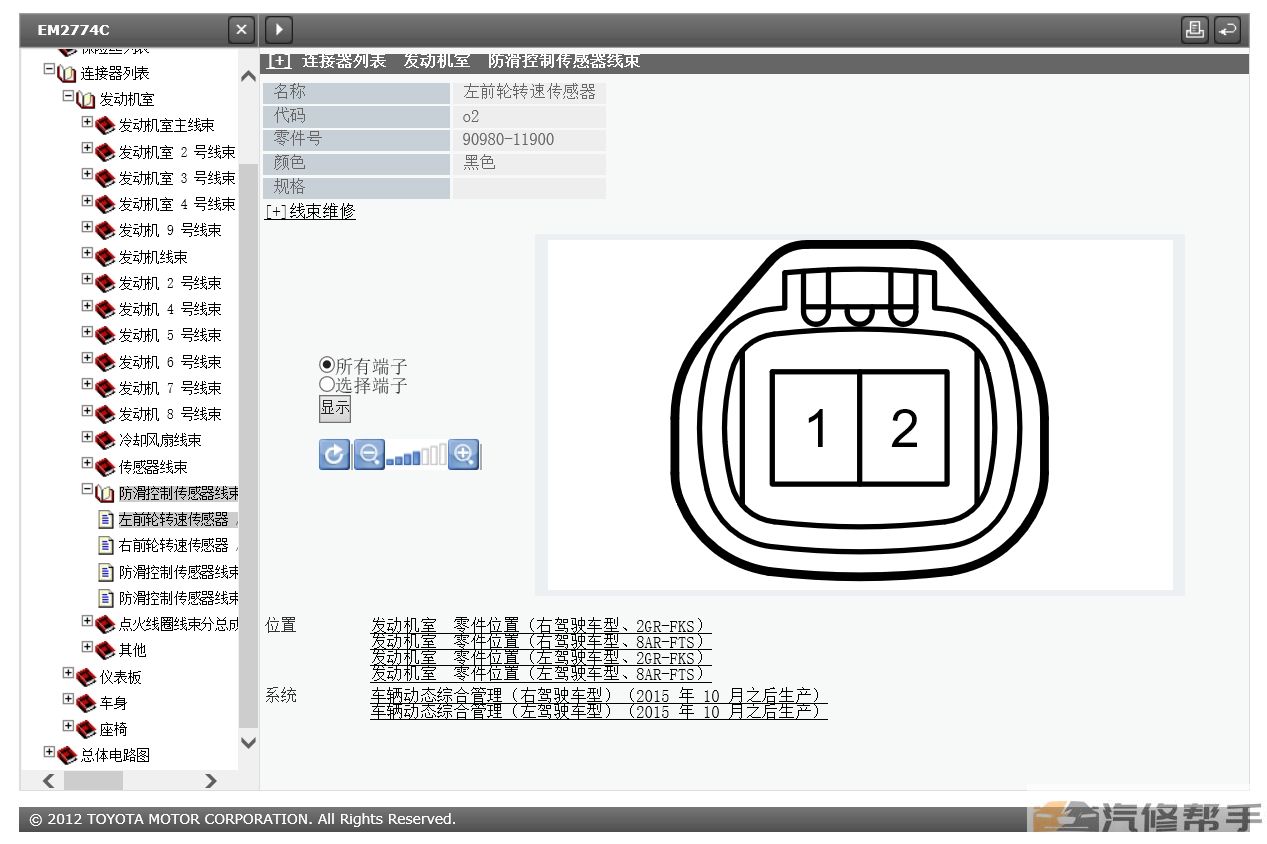The height and width of the screenshot is (844, 1267).
Task: Zoom out the connector diagram
Action: coord(368,454)
